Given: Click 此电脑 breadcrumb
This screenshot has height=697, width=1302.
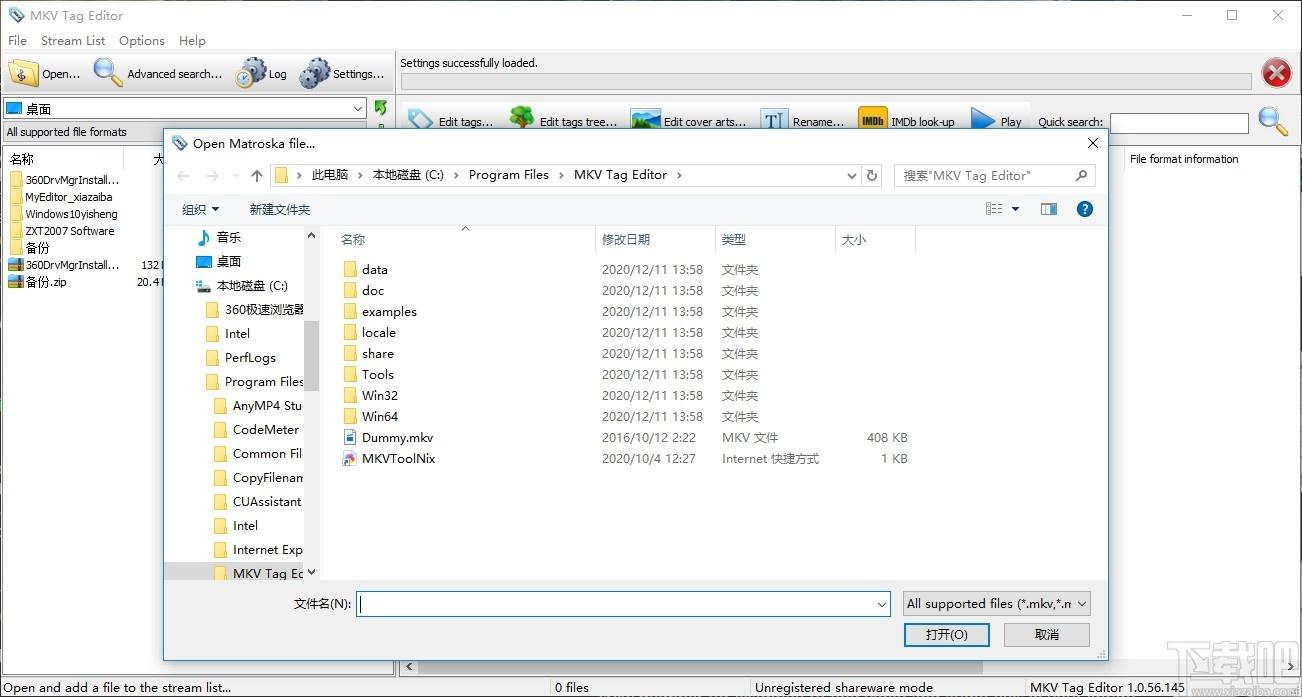Looking at the screenshot, I should (330, 175).
